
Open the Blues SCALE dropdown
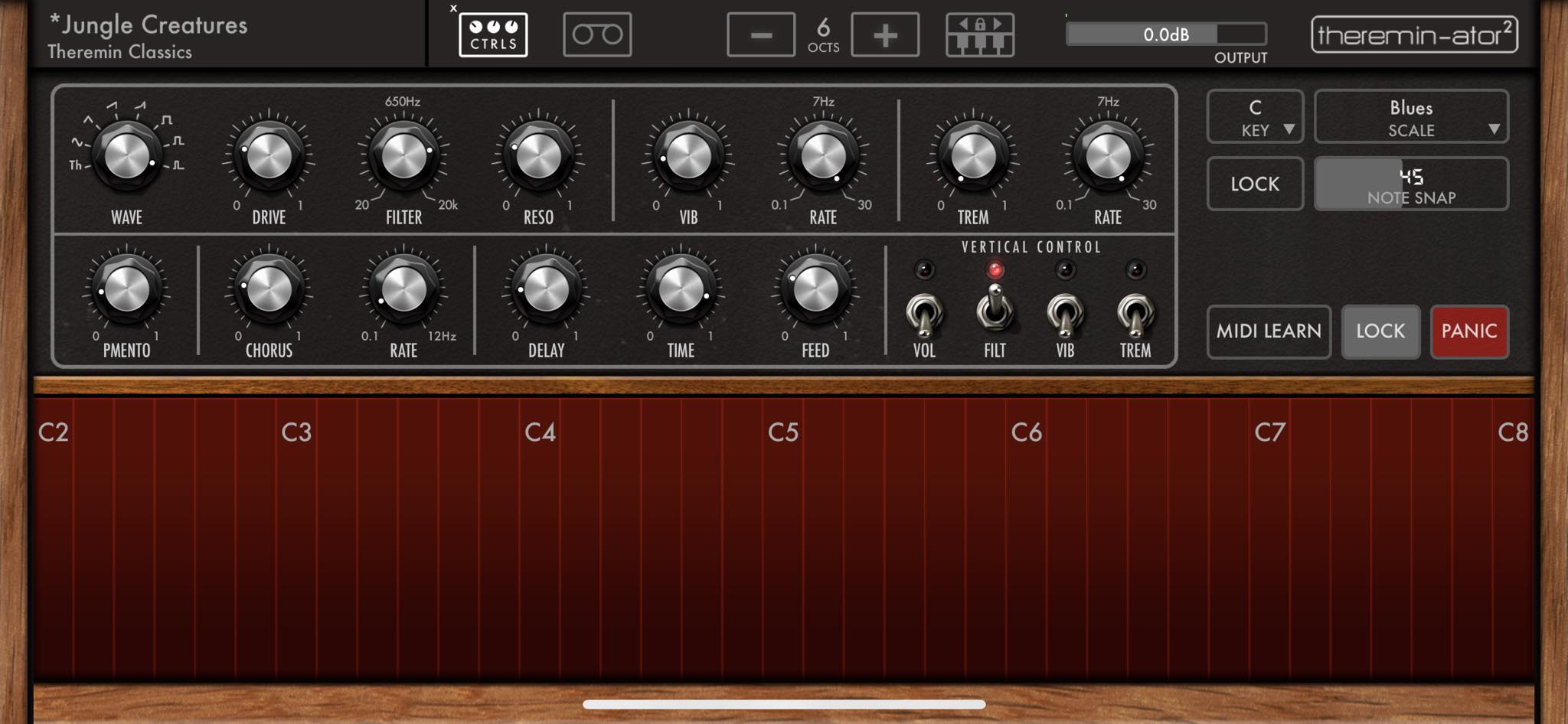(1411, 117)
